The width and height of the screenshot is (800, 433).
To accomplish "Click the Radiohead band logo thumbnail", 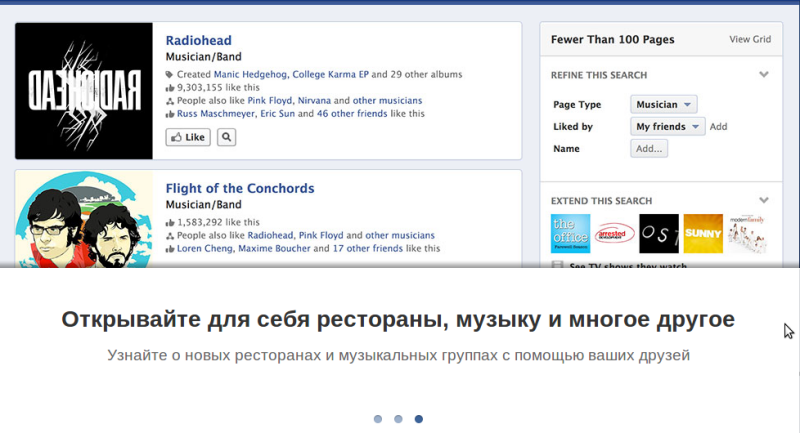I will click(84, 91).
